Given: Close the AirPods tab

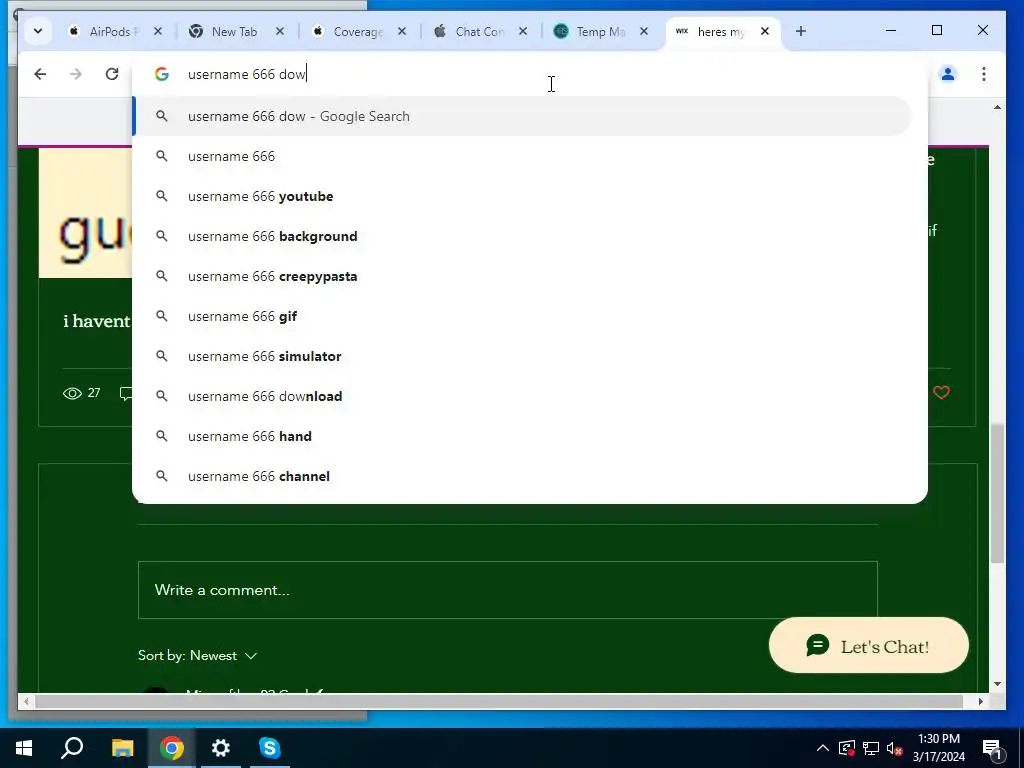Looking at the screenshot, I should pos(157,31).
